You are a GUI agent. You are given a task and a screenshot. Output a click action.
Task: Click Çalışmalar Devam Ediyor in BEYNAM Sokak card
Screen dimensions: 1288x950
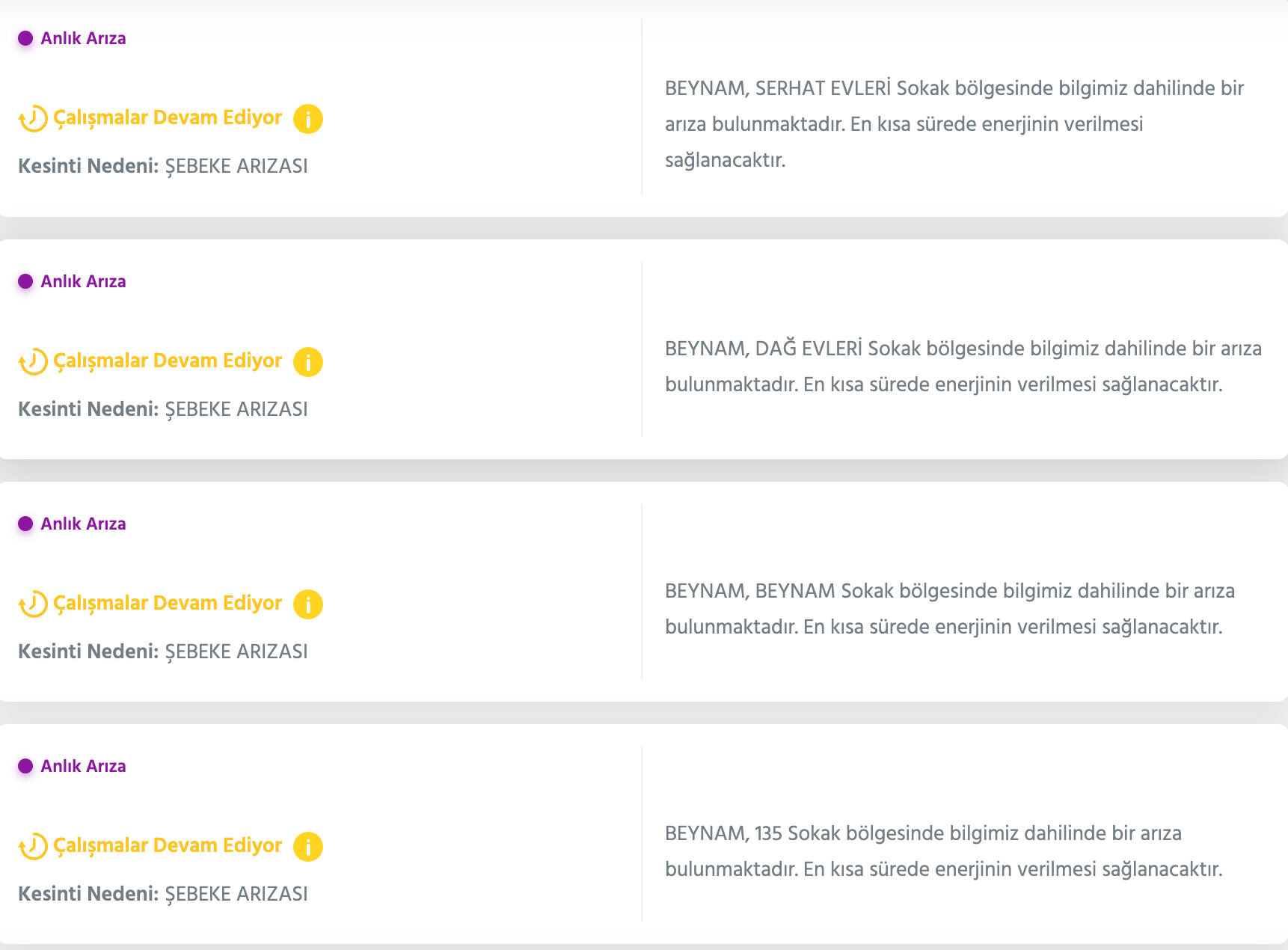pyautogui.click(x=168, y=603)
